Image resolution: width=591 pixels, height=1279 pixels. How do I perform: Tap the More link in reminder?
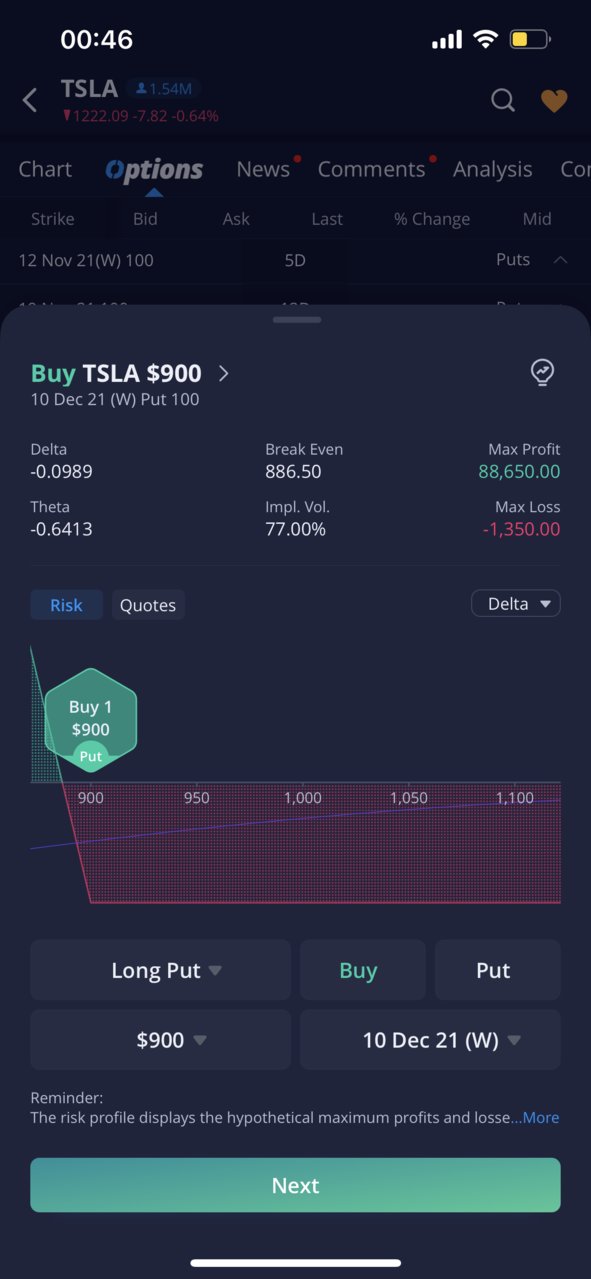pyautogui.click(x=536, y=1117)
